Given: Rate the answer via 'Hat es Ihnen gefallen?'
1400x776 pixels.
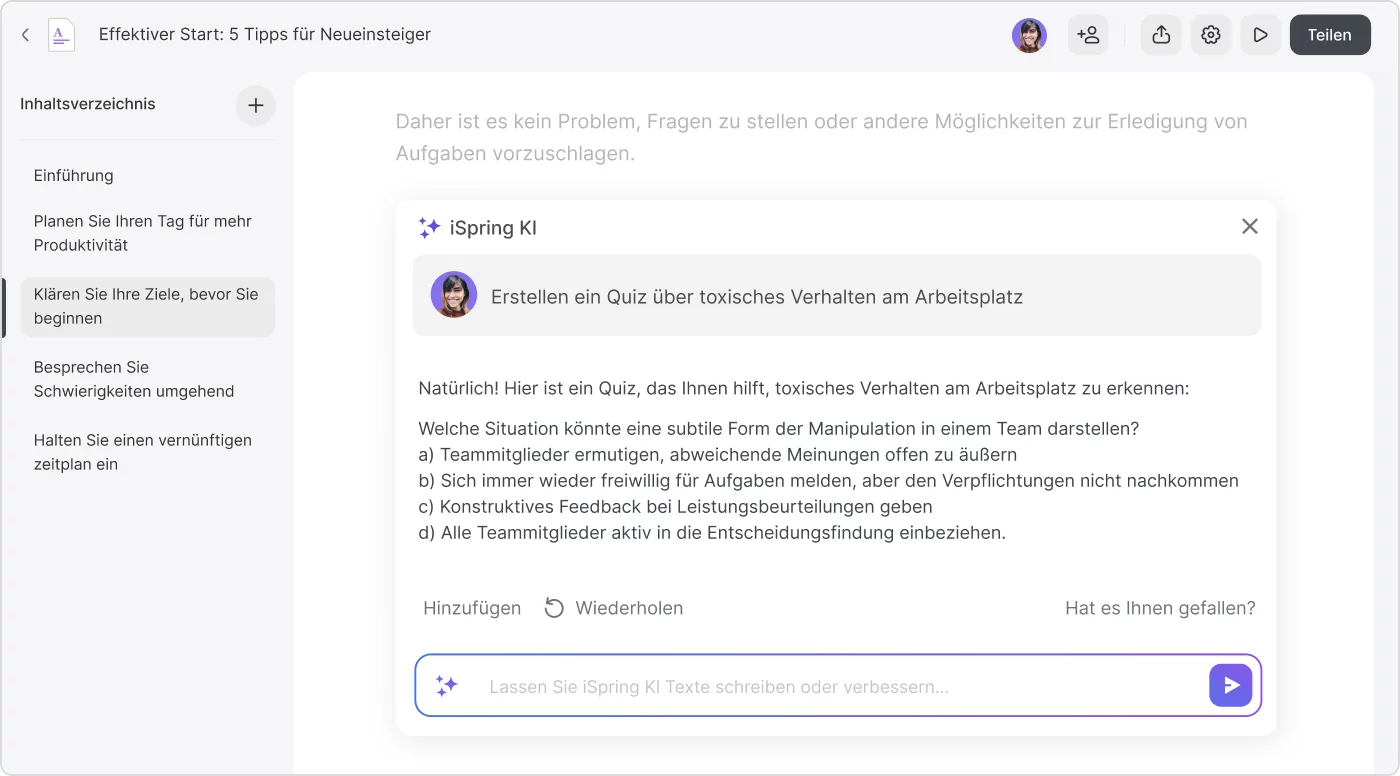Looking at the screenshot, I should click(1160, 607).
